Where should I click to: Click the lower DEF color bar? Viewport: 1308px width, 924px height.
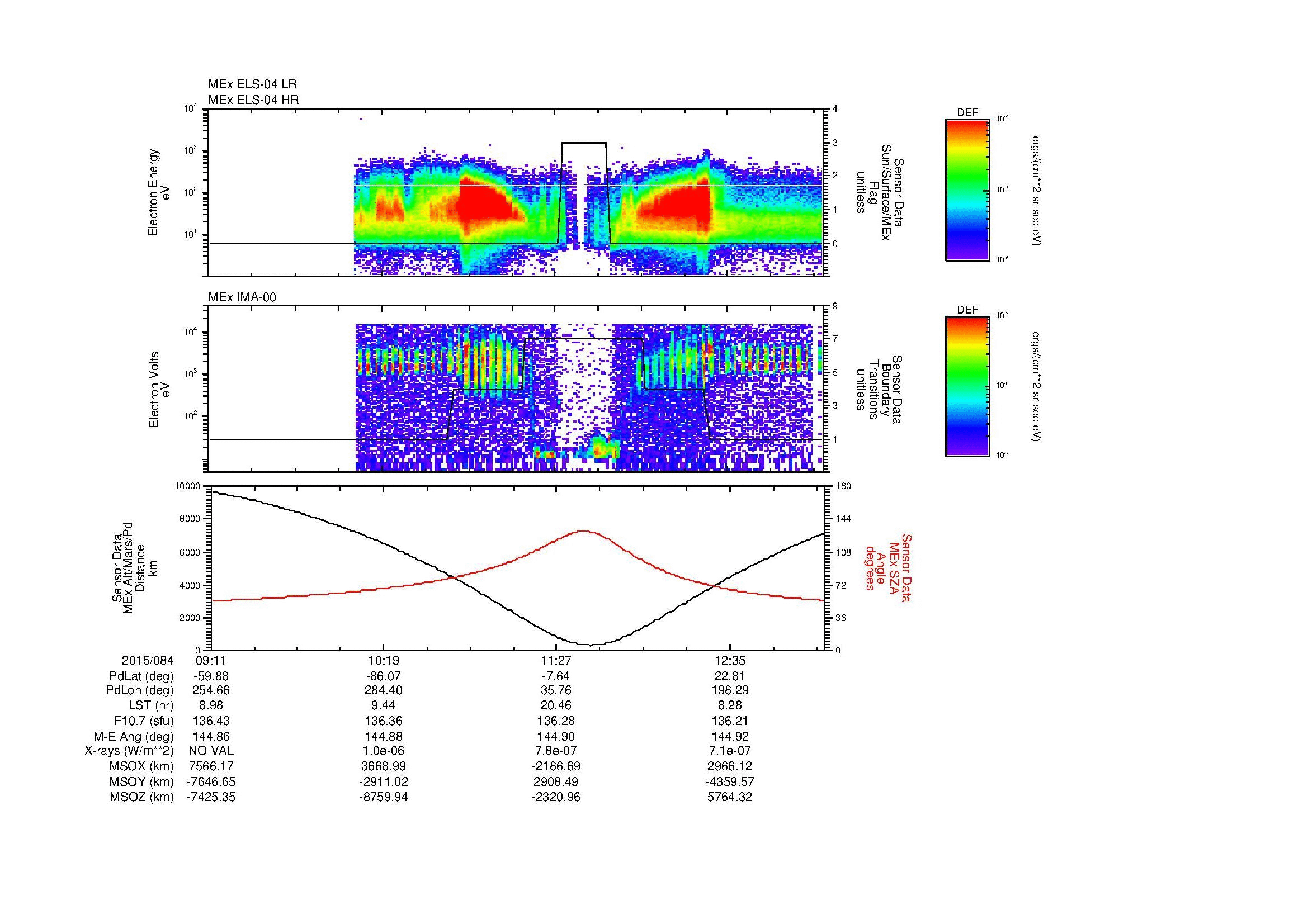pyautogui.click(x=967, y=387)
